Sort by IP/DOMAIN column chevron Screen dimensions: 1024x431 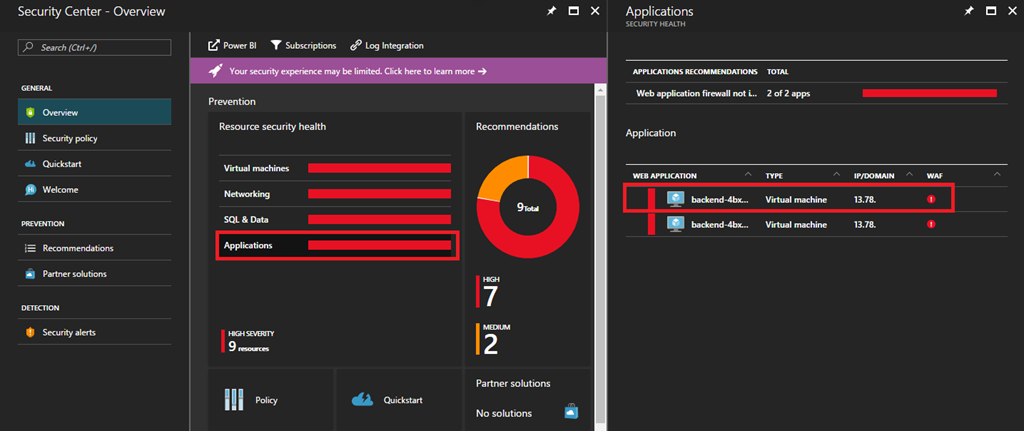908,174
